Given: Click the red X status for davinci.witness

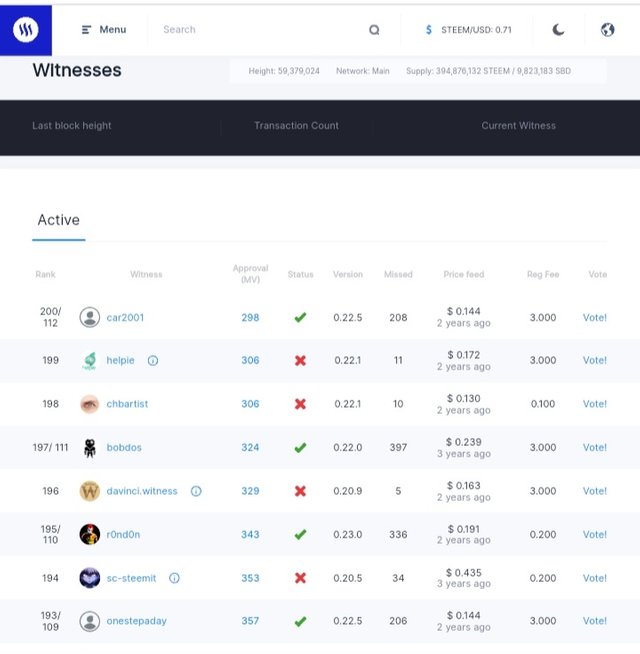Looking at the screenshot, I should pos(300,491).
